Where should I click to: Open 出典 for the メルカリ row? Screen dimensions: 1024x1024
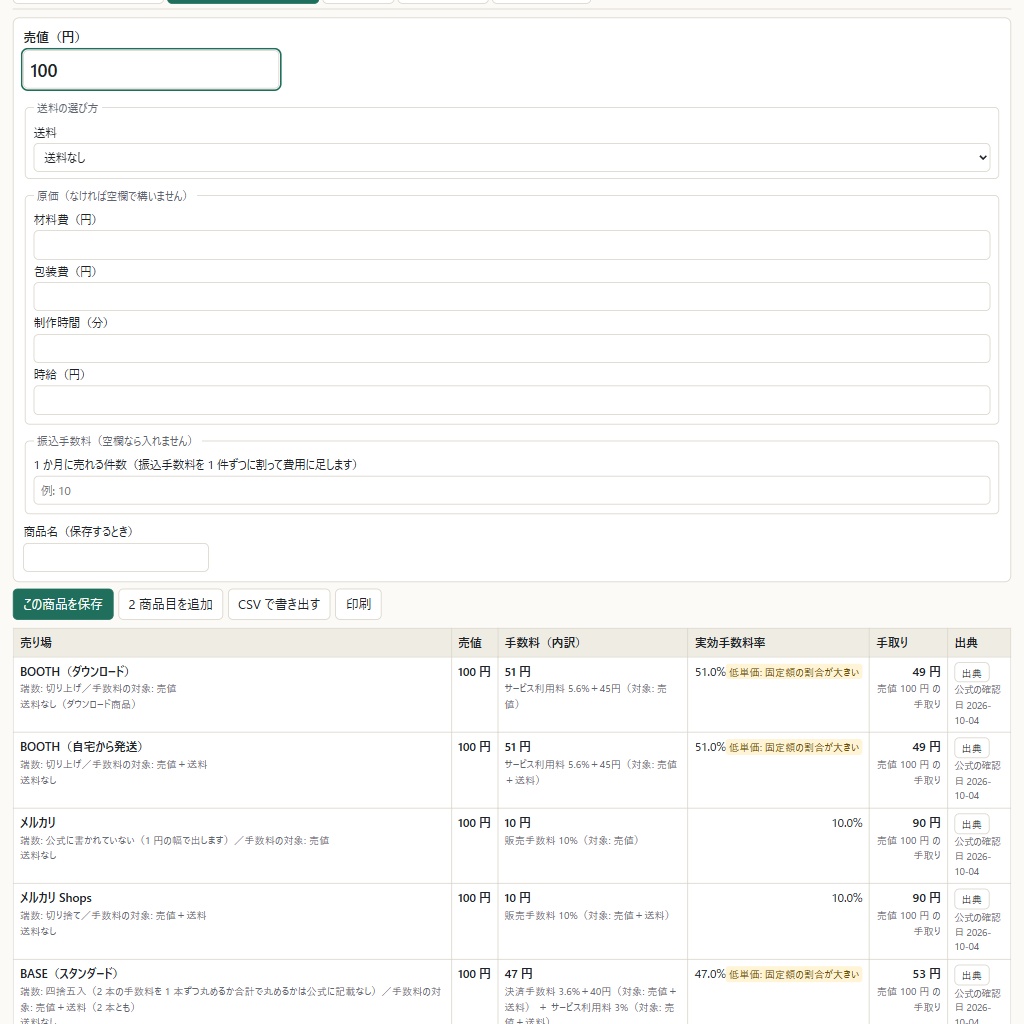[x=971, y=824]
